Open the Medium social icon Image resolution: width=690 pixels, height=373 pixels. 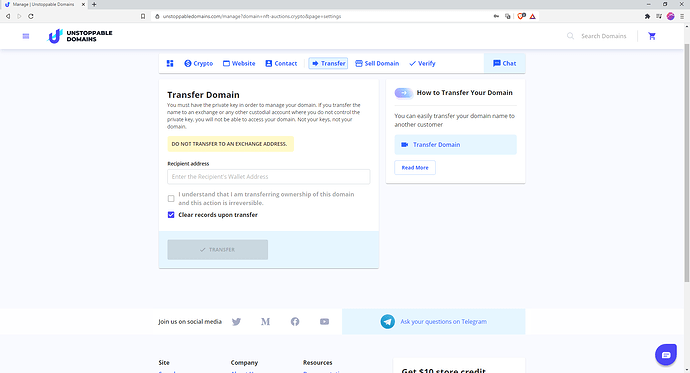[265, 322]
